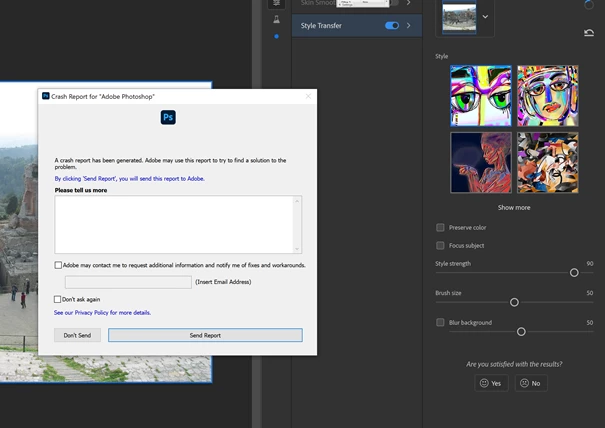Click the Brush size value 50
605x428 pixels.
click(x=590, y=293)
